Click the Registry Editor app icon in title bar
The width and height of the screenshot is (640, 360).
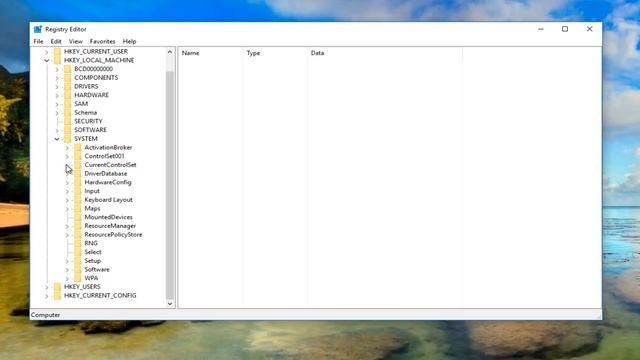(x=38, y=29)
